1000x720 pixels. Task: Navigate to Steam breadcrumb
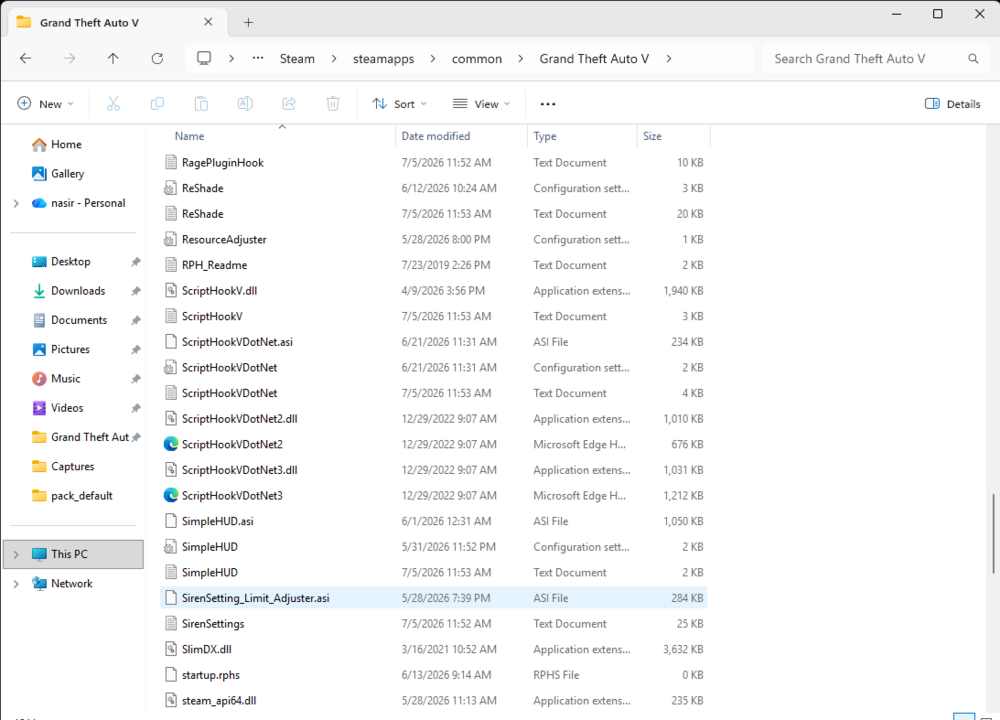click(297, 59)
